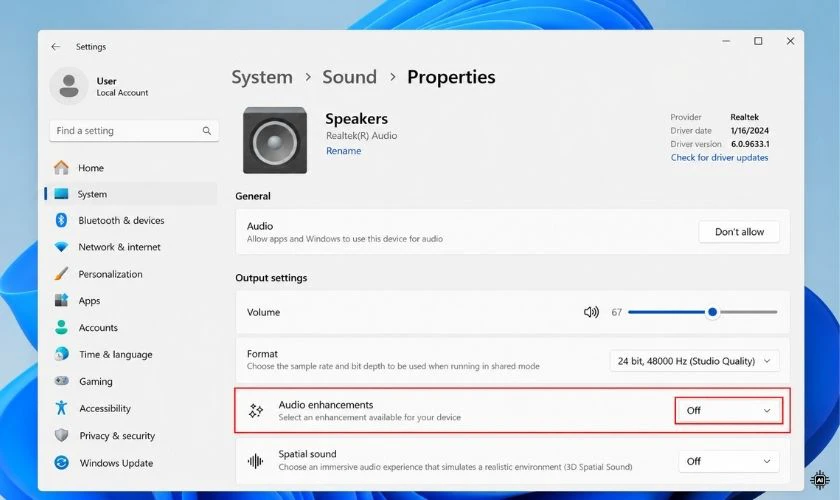Click the Accessibility figure icon
Screen dimensions: 840x500
coord(62,408)
